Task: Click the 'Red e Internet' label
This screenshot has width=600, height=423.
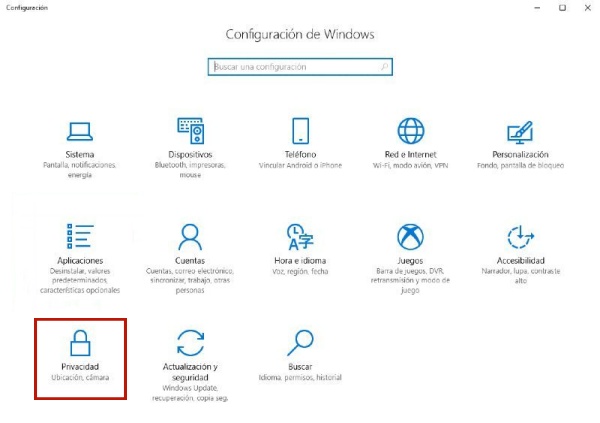Action: tap(411, 155)
